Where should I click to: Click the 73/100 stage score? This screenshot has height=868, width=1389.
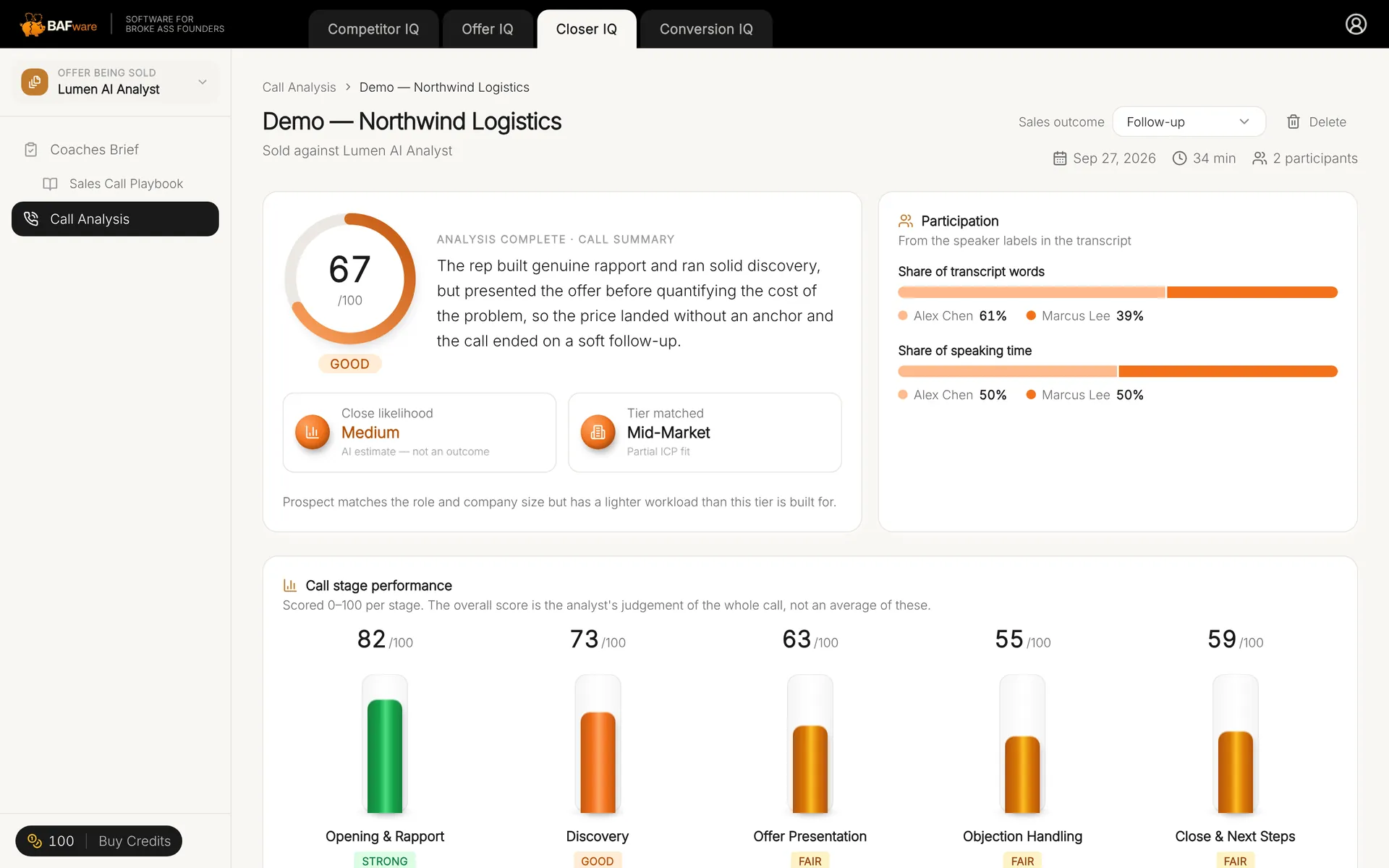[598, 639]
